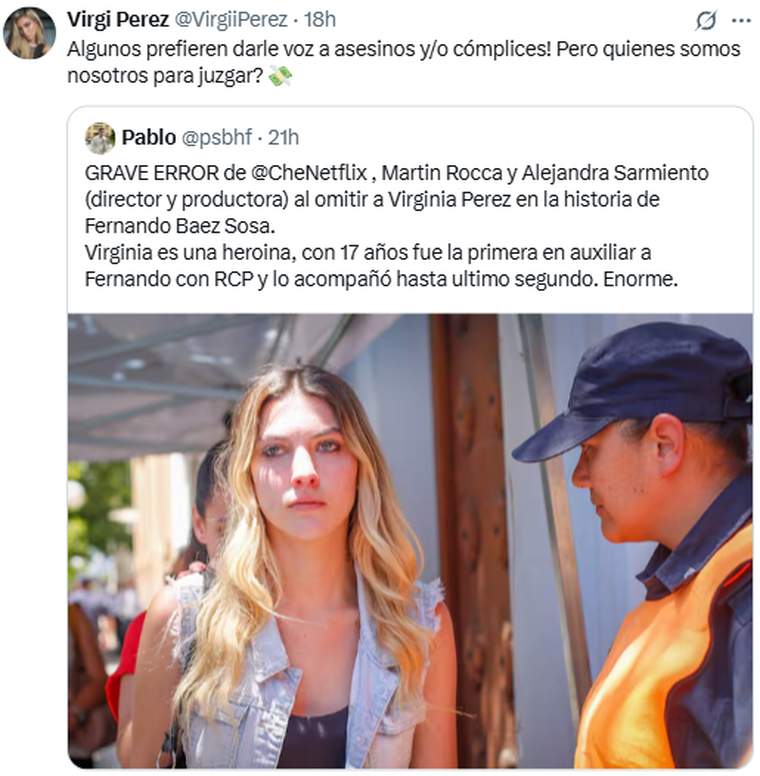Click 'nosotros para juzgar?' text line
This screenshot has width=760, height=776.
click(165, 76)
